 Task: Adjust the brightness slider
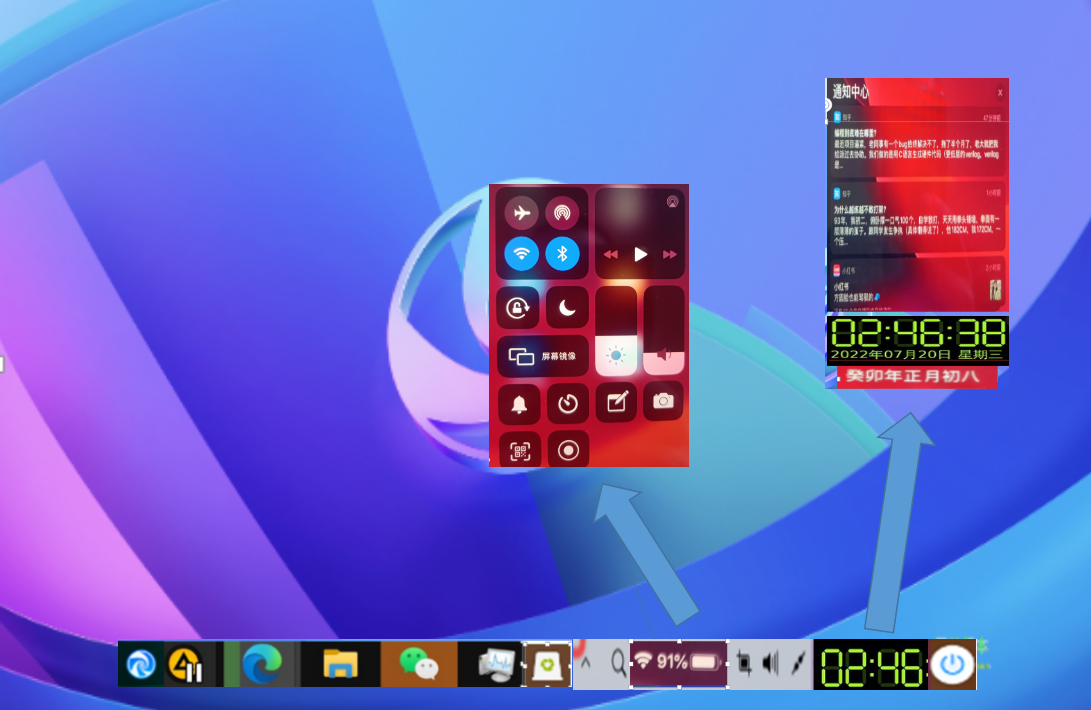click(x=616, y=331)
